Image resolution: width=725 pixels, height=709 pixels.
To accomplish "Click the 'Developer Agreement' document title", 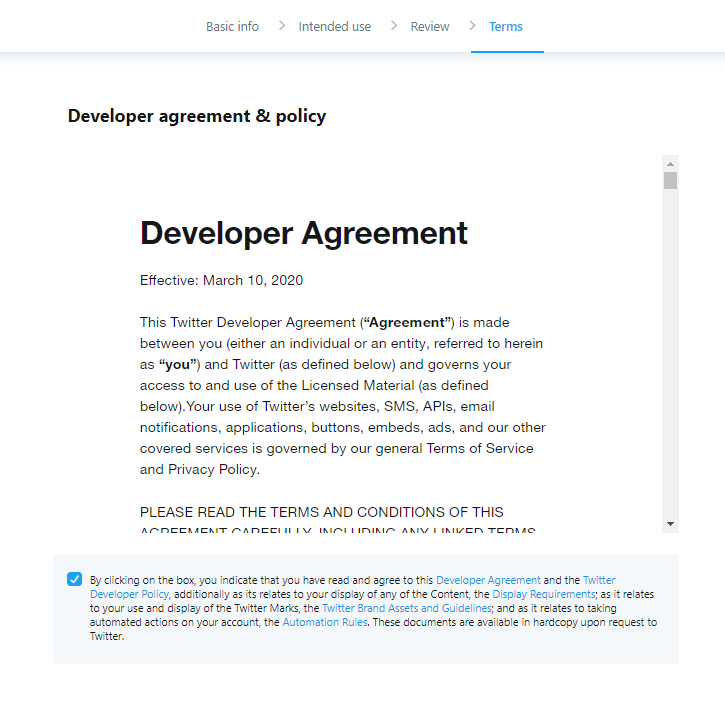I will click(x=304, y=233).
